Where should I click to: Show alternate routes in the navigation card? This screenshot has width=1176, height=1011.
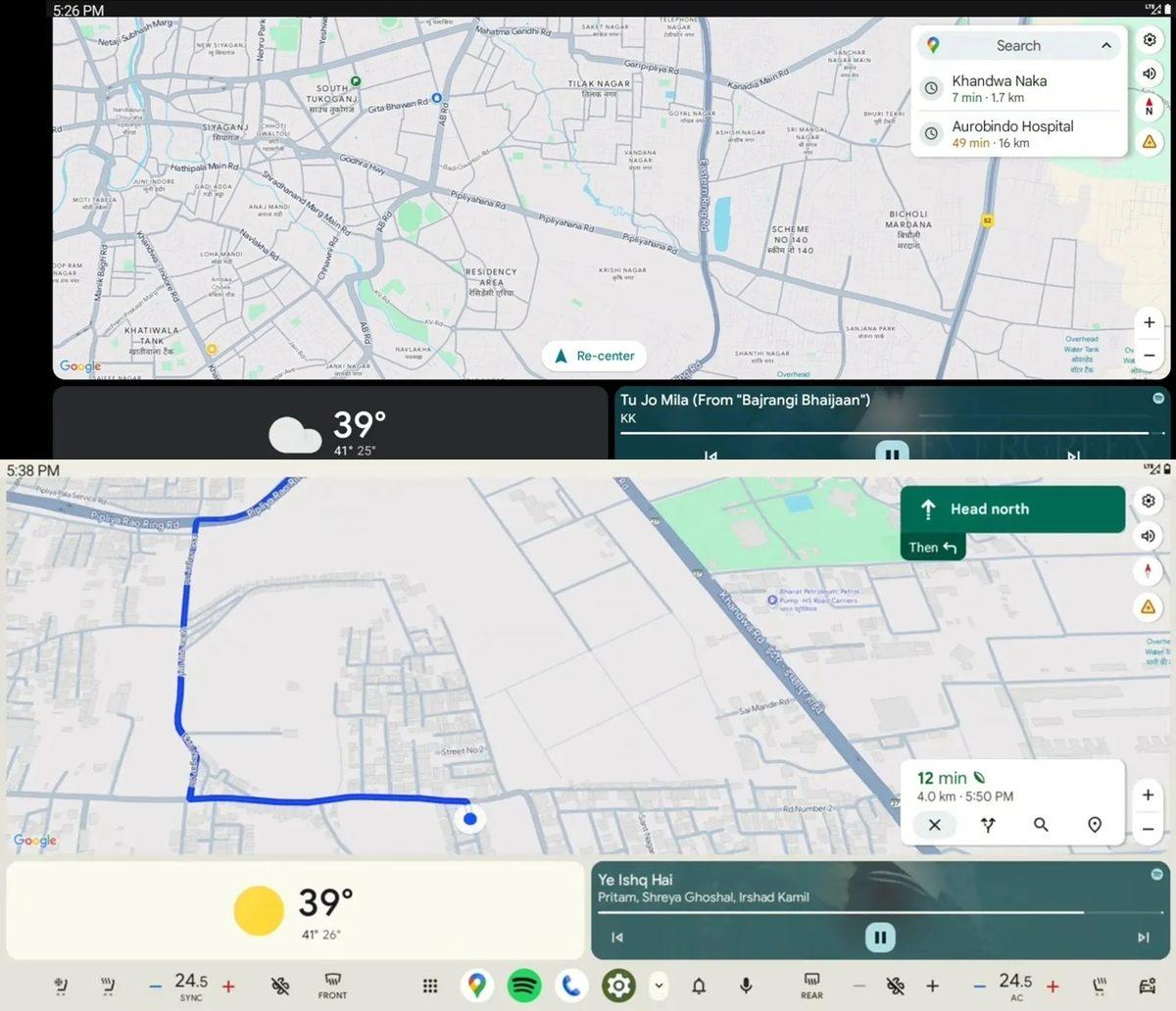pyautogui.click(x=988, y=826)
